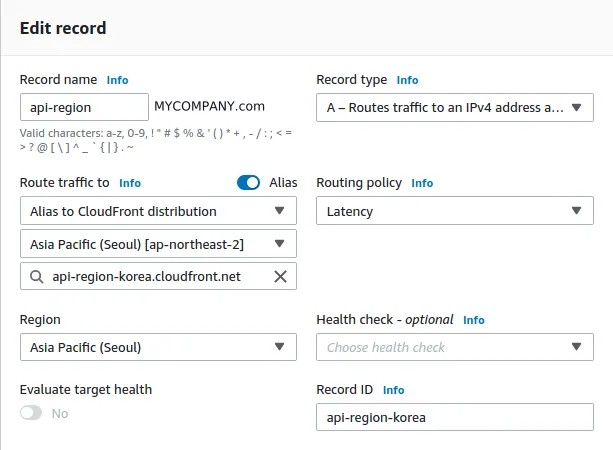Click the api-region-korea.cloudfront.net search field
Viewport: 613px width, 450px height.
click(150, 277)
